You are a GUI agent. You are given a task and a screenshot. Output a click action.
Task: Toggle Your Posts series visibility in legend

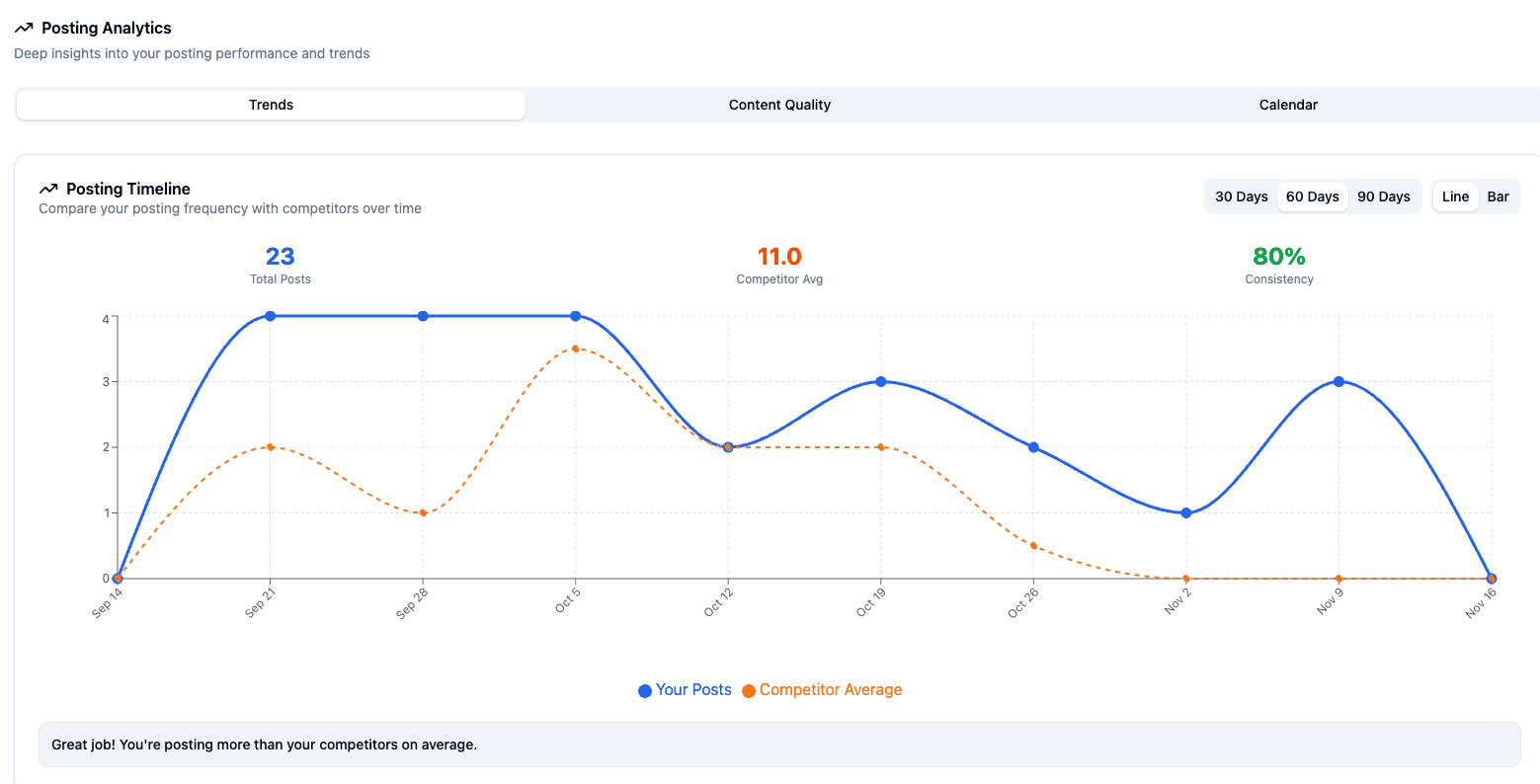point(685,690)
